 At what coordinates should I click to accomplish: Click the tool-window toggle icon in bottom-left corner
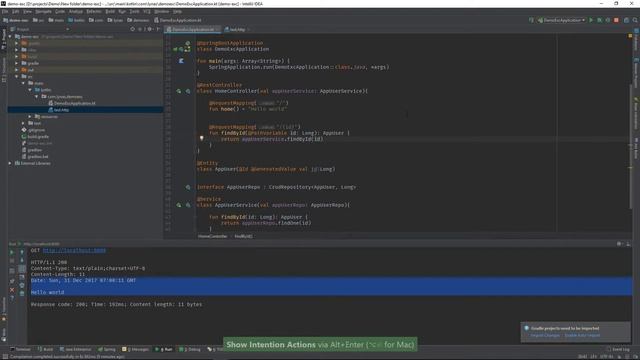click(4, 356)
